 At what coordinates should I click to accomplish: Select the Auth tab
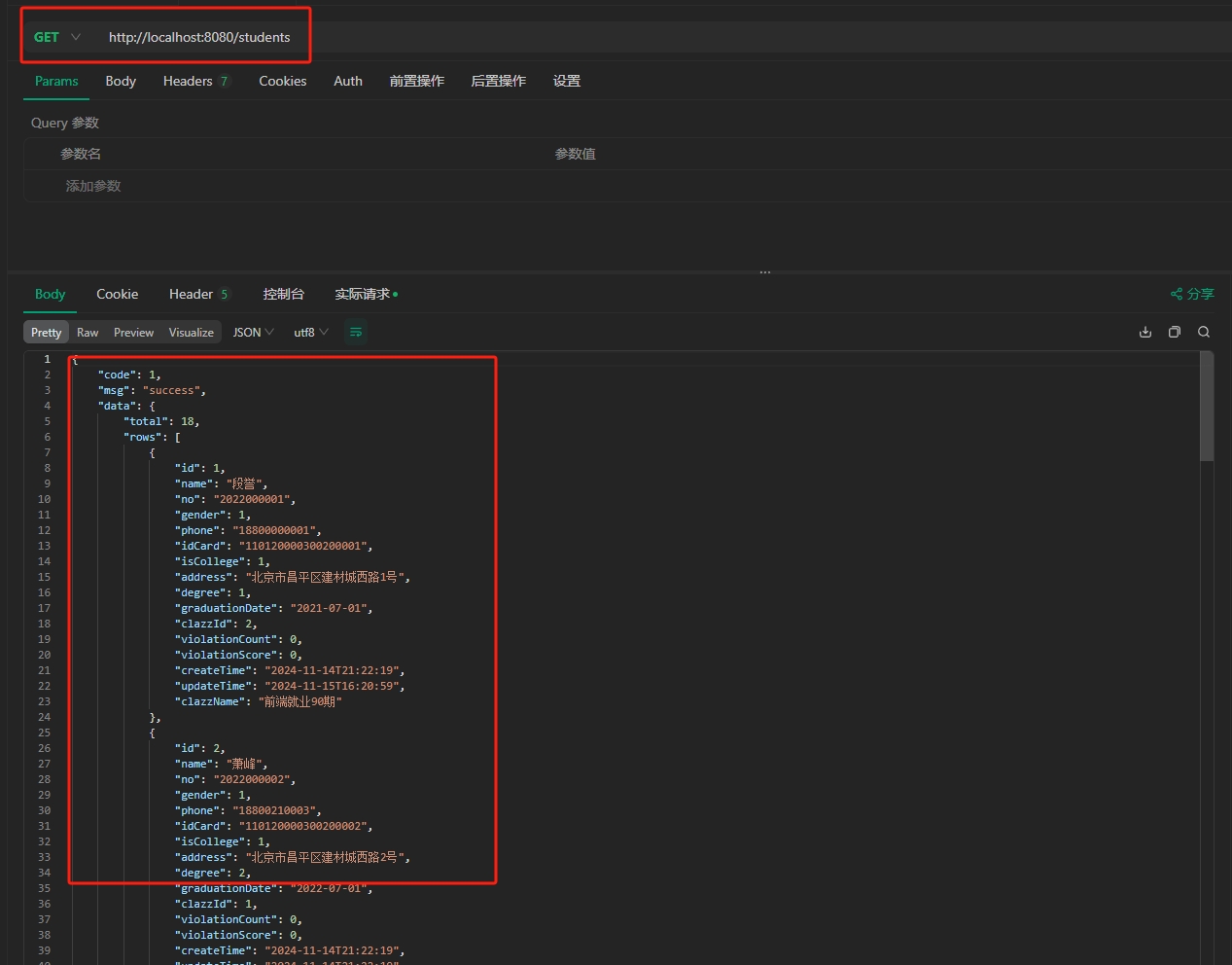tap(347, 82)
